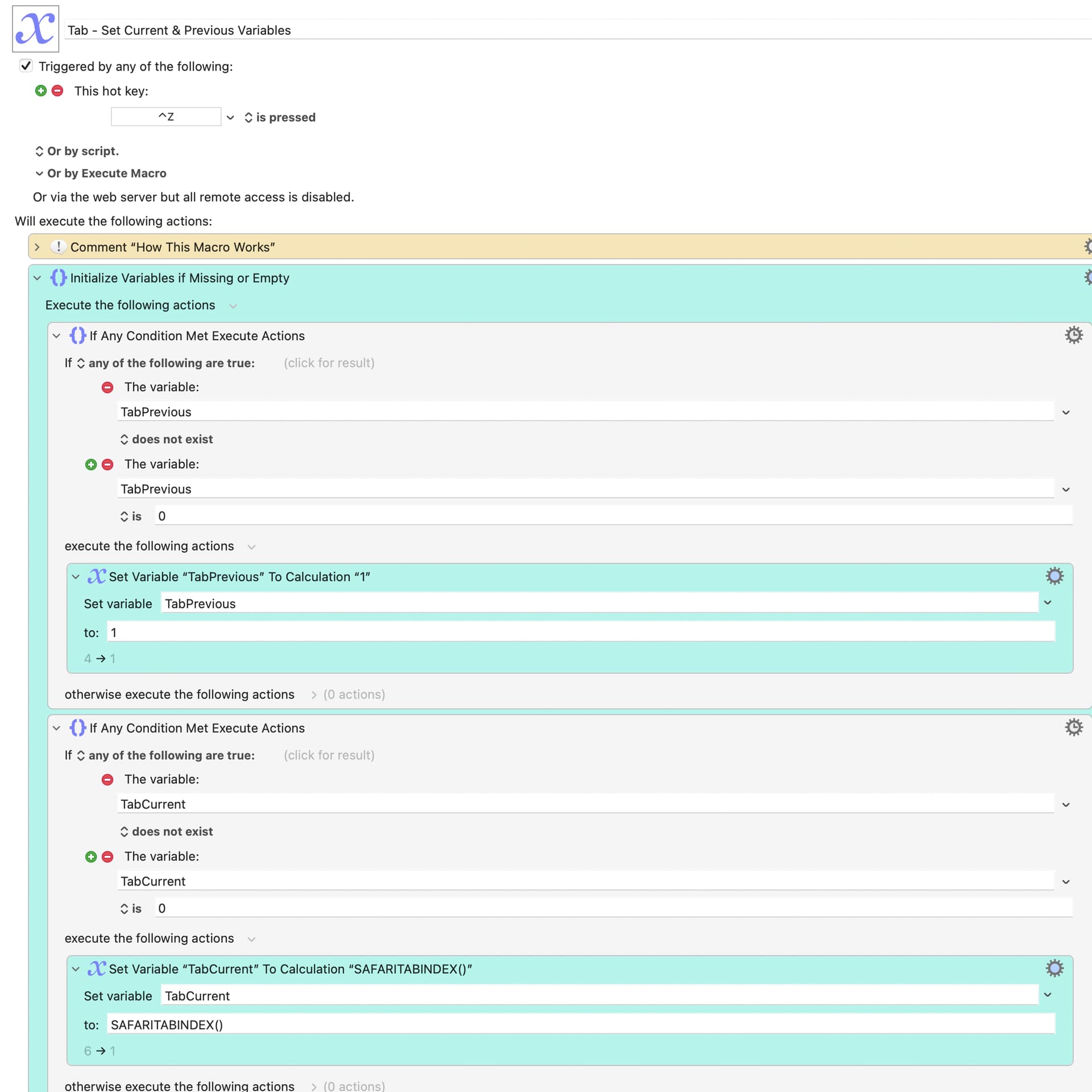Click '(click for result)' on first If condition
Viewport: 1092px width, 1092px height.
(x=329, y=363)
